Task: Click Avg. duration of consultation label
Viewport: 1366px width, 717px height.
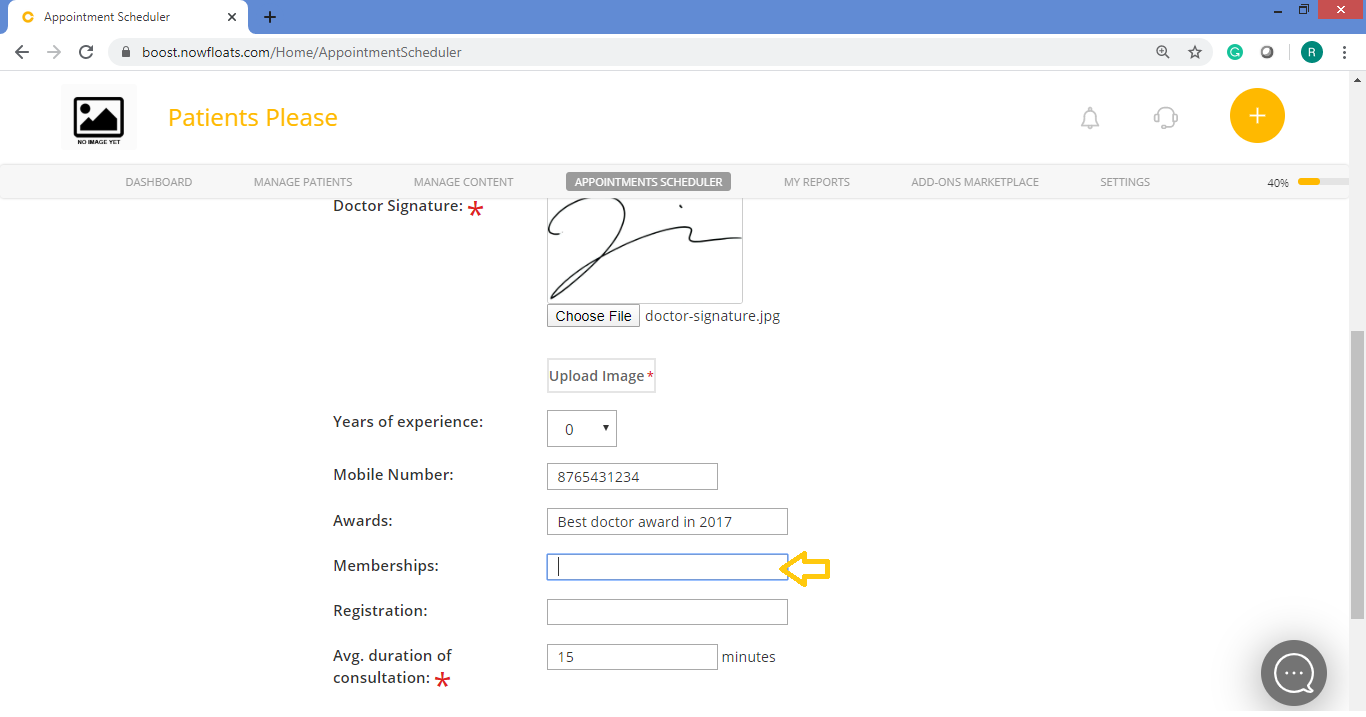Action: [392, 667]
